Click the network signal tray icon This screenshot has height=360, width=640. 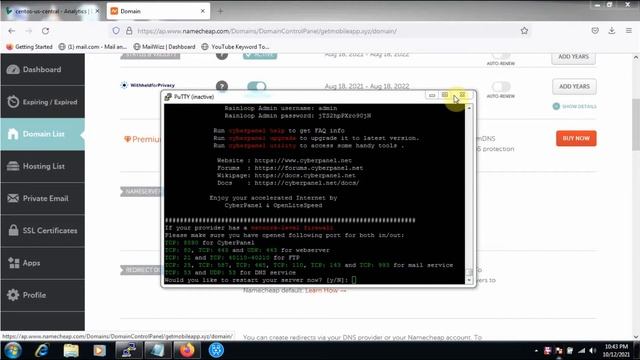[582, 351]
